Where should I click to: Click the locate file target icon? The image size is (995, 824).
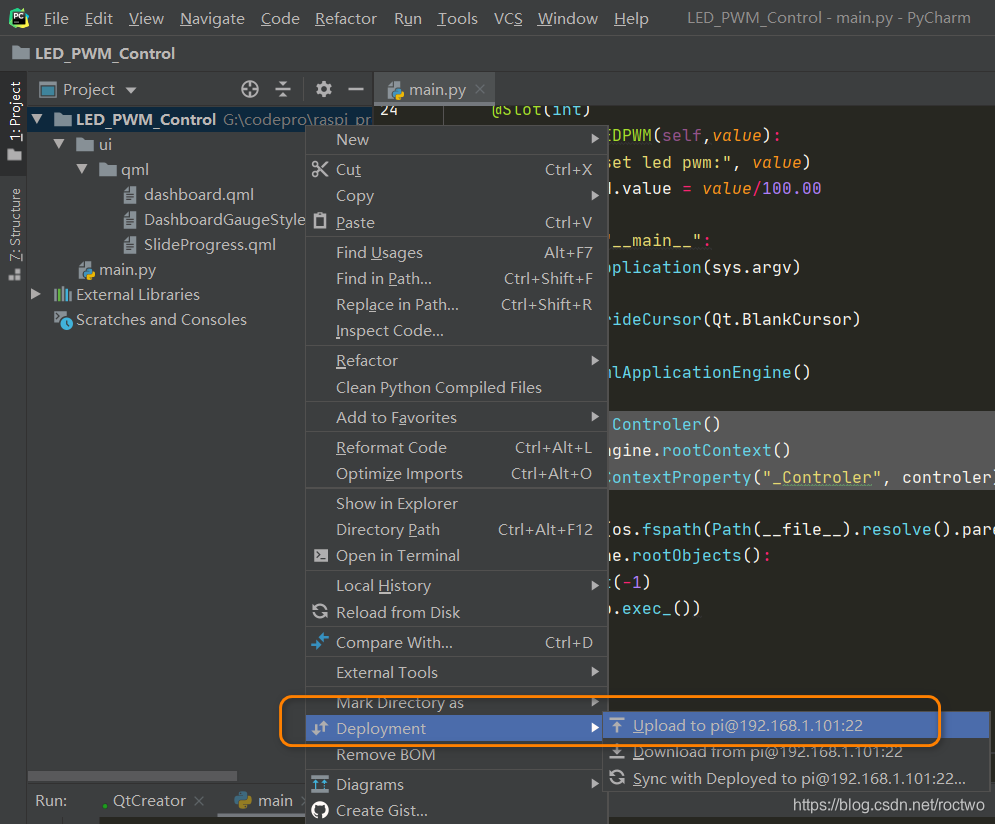coord(250,89)
